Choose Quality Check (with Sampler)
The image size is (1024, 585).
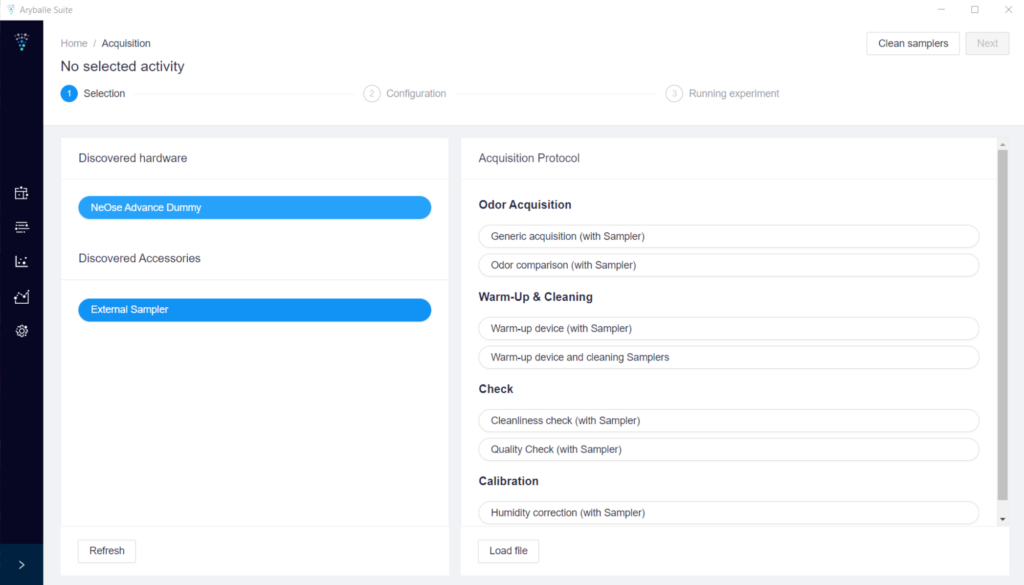click(x=729, y=449)
